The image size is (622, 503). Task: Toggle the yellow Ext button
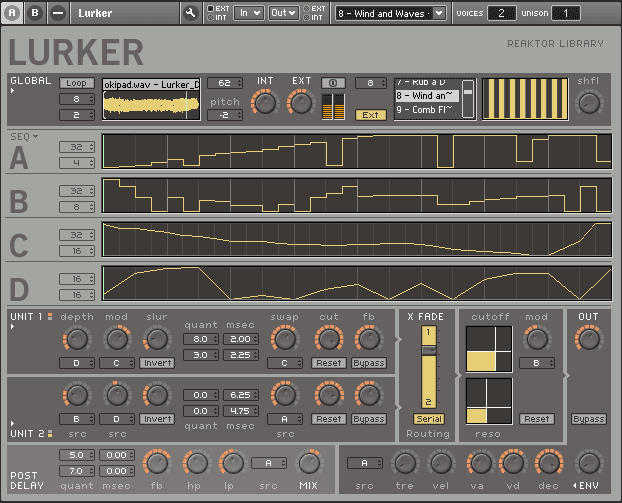coord(370,115)
